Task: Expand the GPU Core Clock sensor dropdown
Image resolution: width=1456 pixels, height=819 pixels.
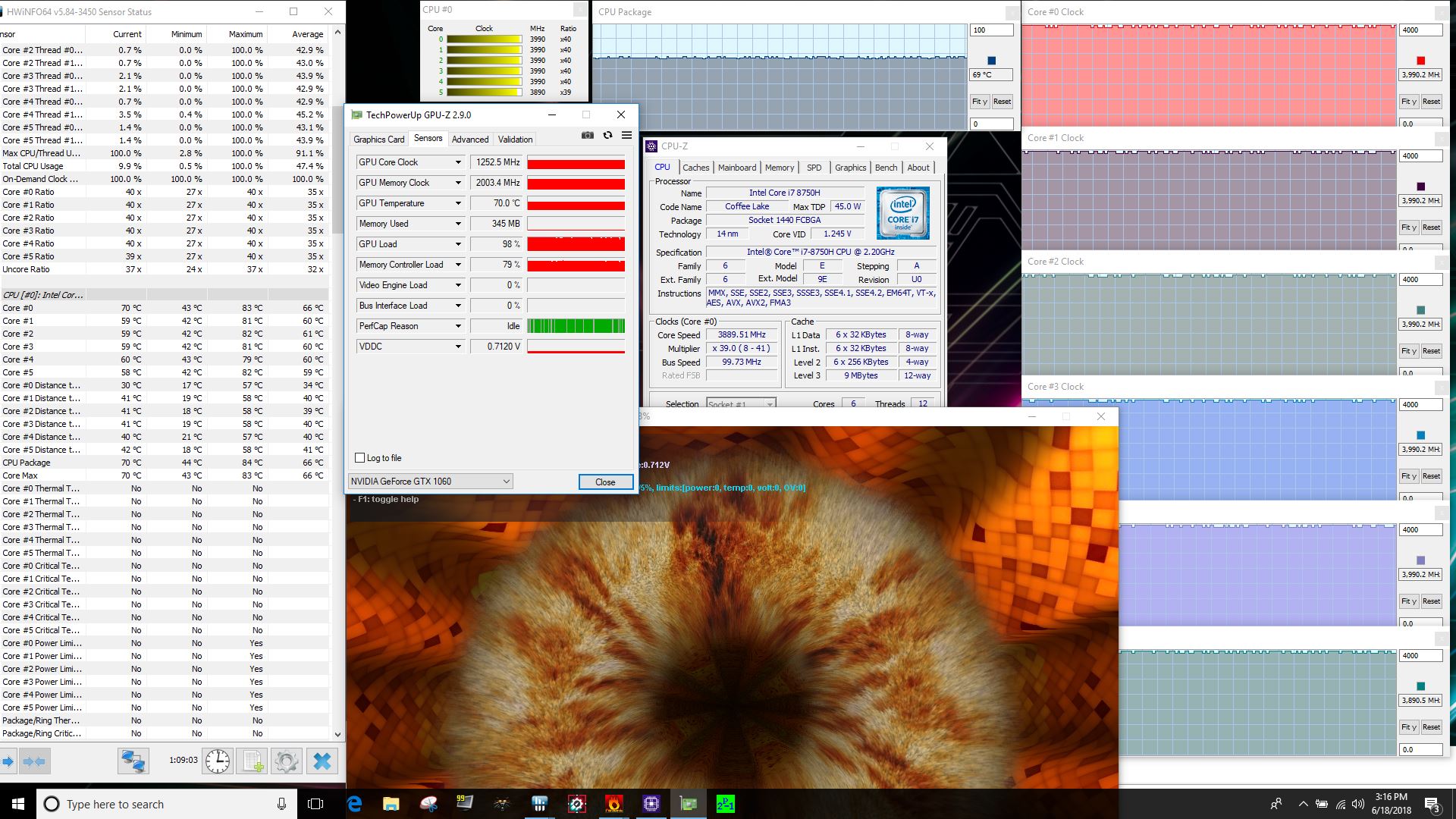Action: [458, 162]
